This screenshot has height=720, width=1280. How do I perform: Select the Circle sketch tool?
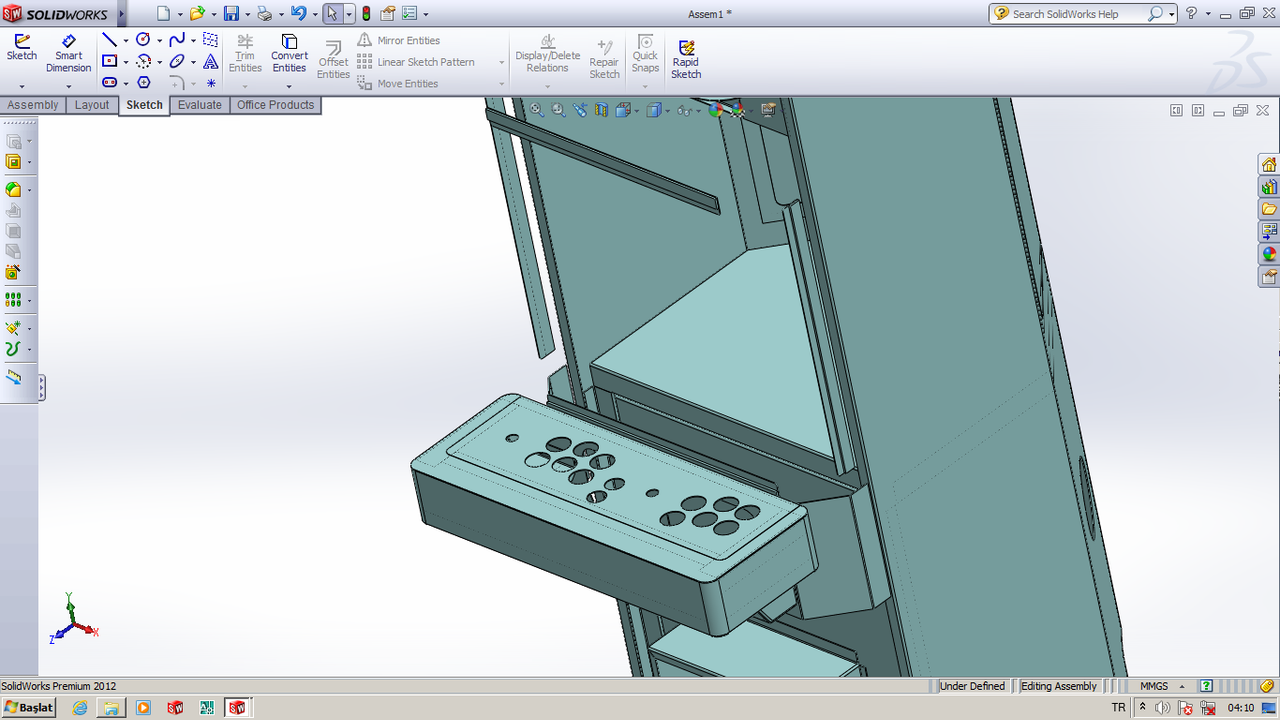pos(143,40)
